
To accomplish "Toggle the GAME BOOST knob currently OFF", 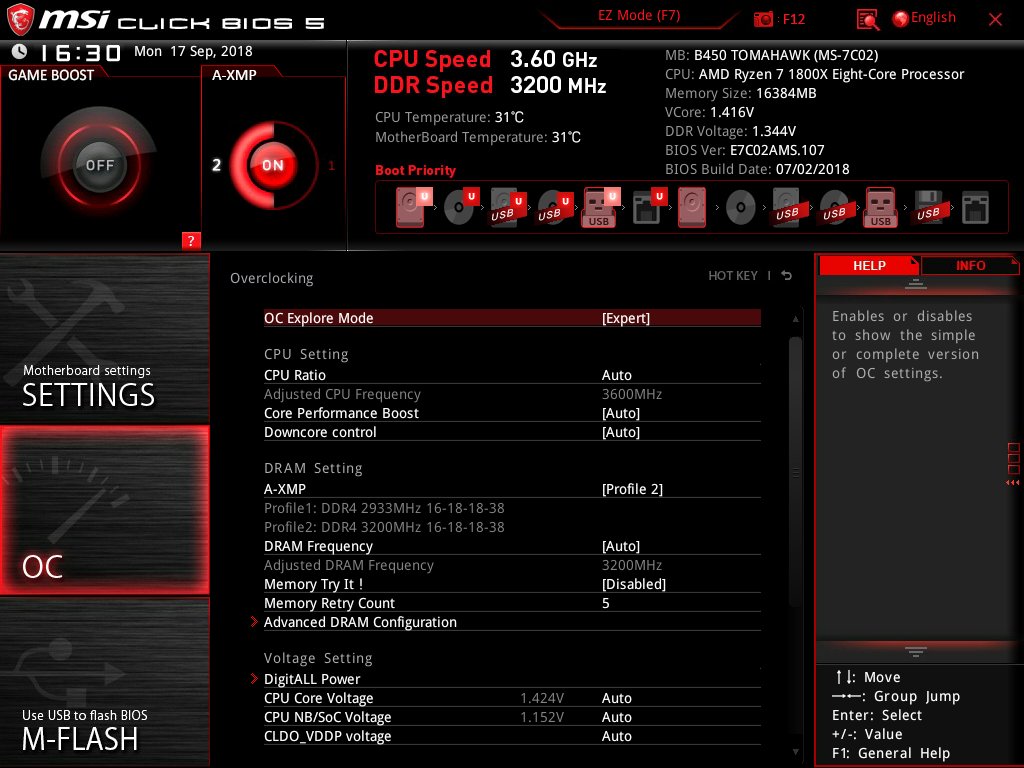I will point(99,165).
